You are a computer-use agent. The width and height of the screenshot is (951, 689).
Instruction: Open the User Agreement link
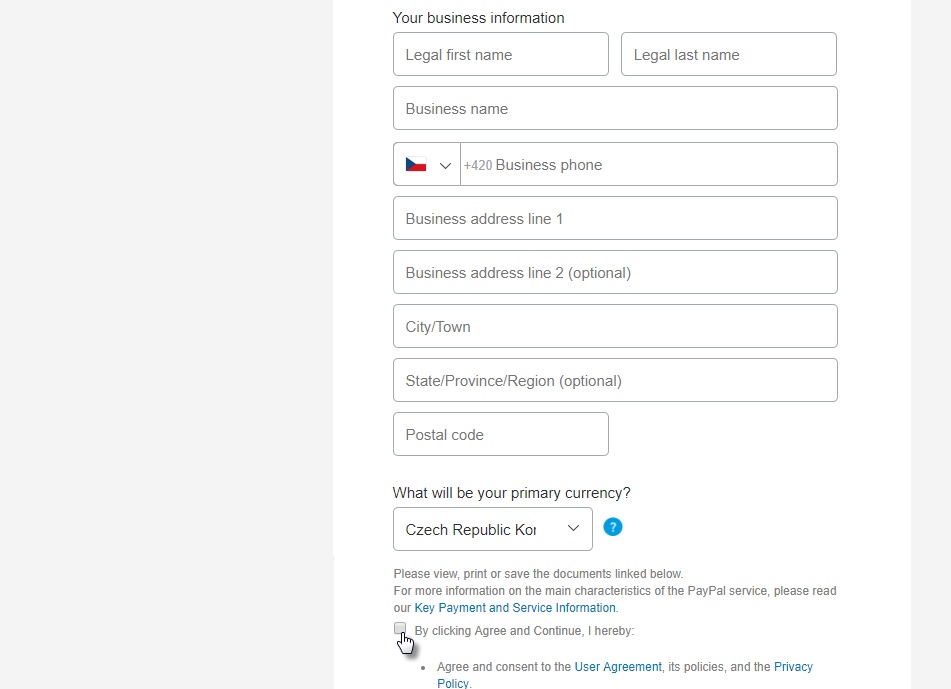click(618, 667)
